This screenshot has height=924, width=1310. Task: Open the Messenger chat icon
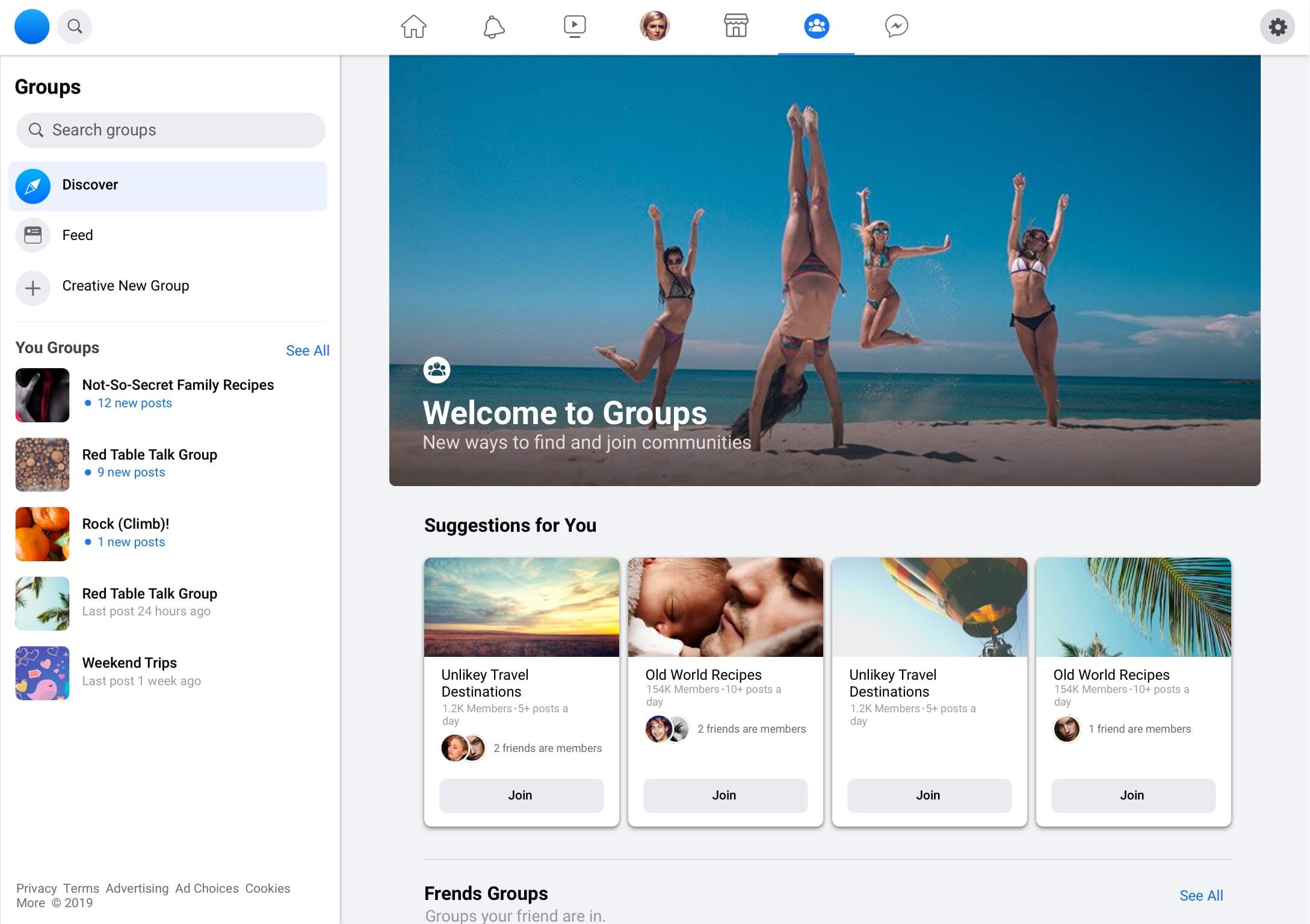(897, 26)
